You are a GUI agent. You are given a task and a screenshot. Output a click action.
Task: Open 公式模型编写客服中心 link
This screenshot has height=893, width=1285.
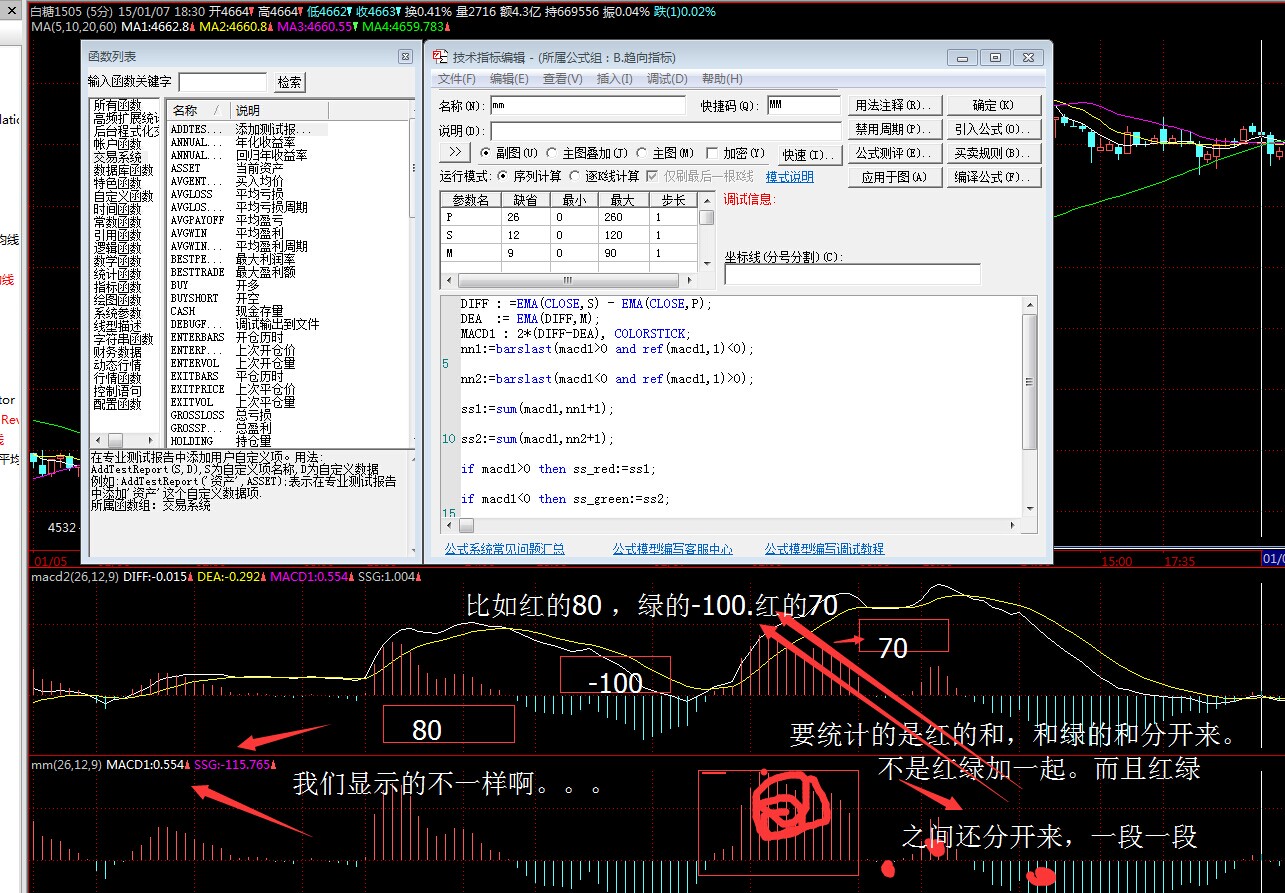click(672, 548)
